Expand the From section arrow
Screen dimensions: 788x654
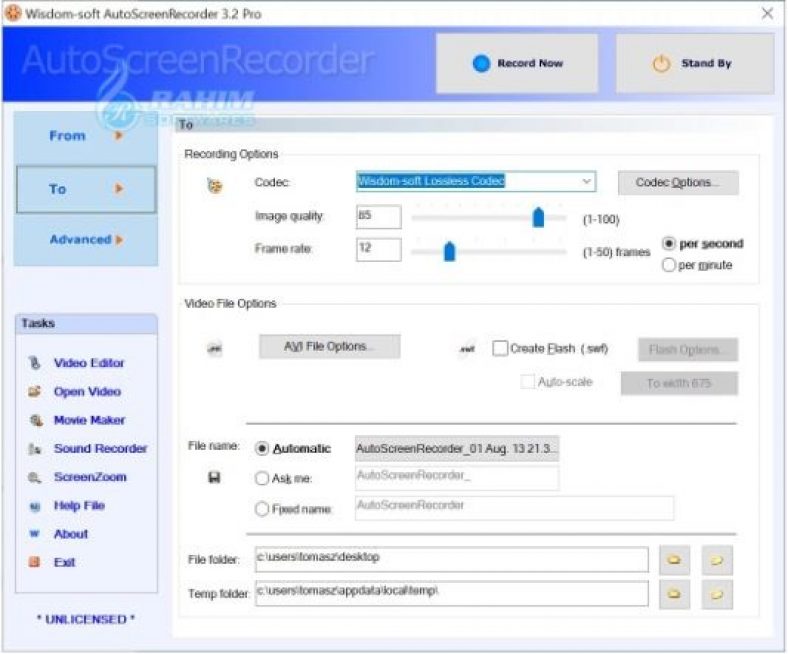119,135
